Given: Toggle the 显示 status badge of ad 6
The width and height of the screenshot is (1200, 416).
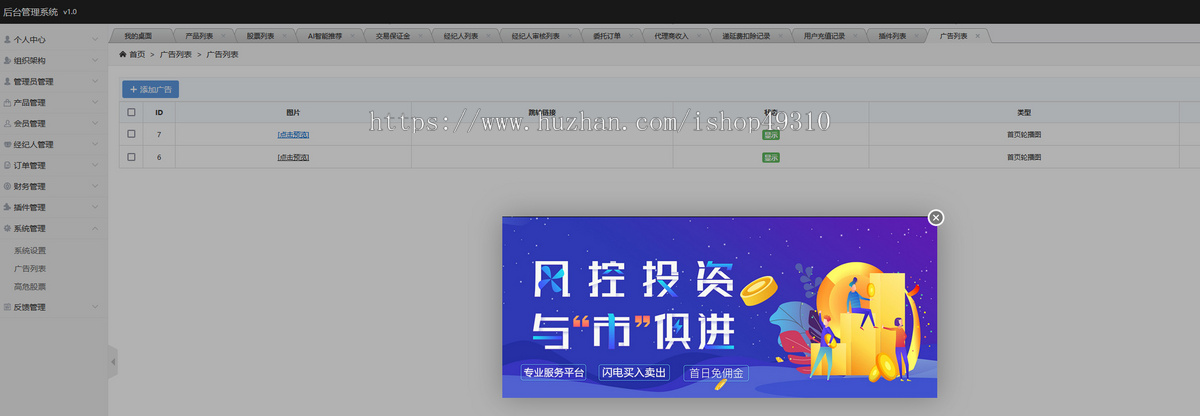Looking at the screenshot, I should (771, 157).
